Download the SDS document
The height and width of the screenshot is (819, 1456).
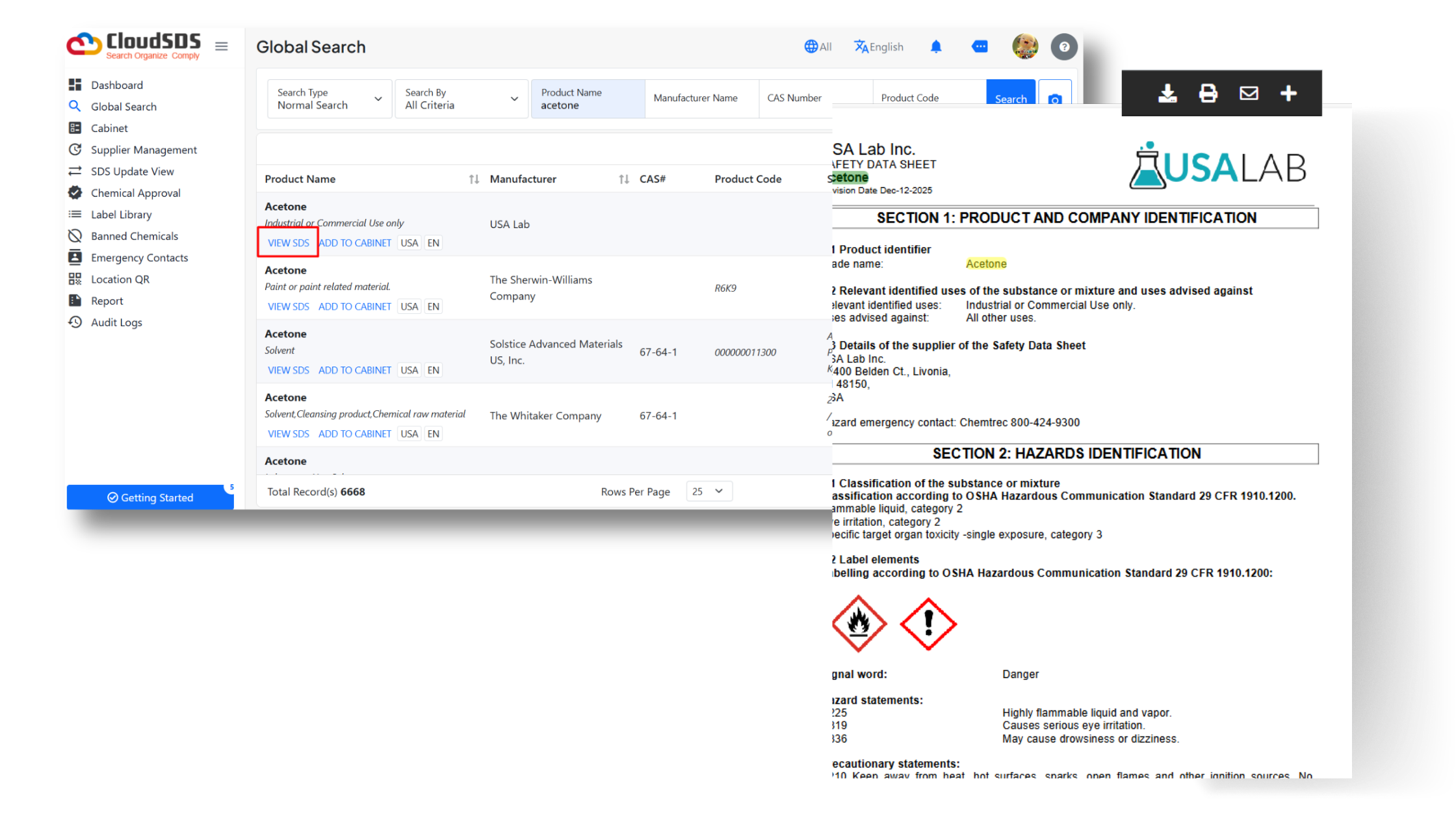1167,94
